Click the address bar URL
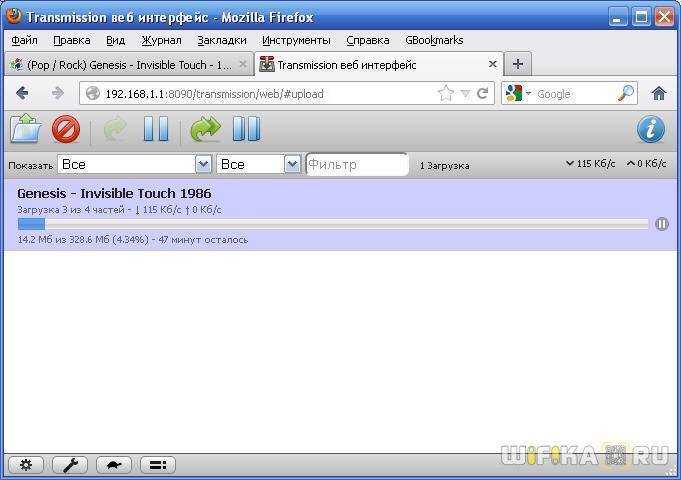Image resolution: width=681 pixels, height=480 pixels. click(x=215, y=94)
